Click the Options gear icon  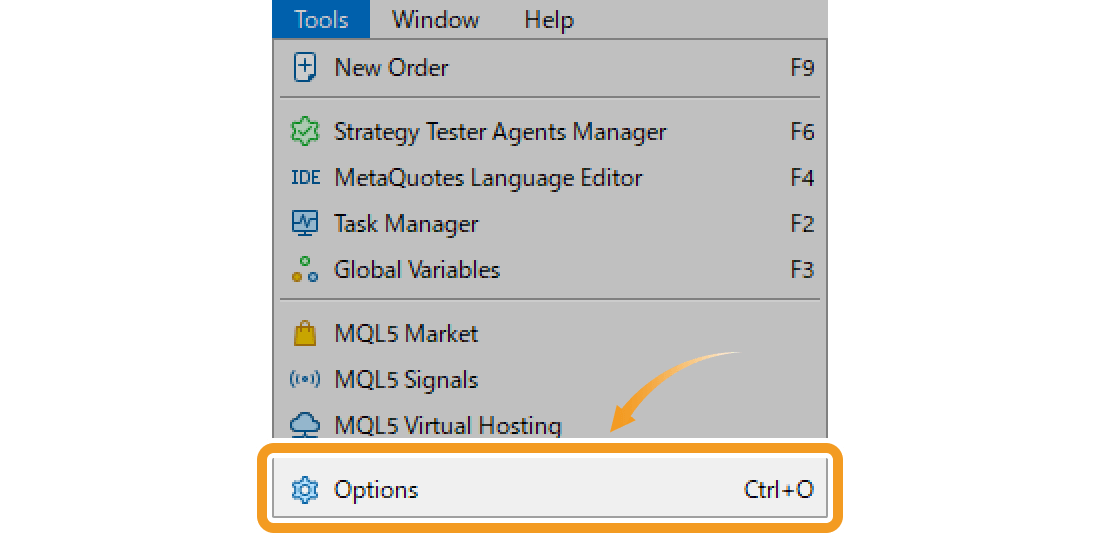coord(304,490)
